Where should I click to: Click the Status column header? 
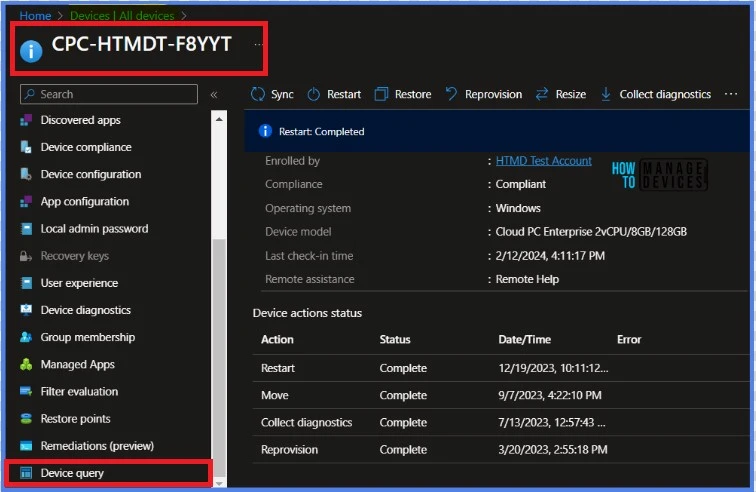[x=395, y=340]
